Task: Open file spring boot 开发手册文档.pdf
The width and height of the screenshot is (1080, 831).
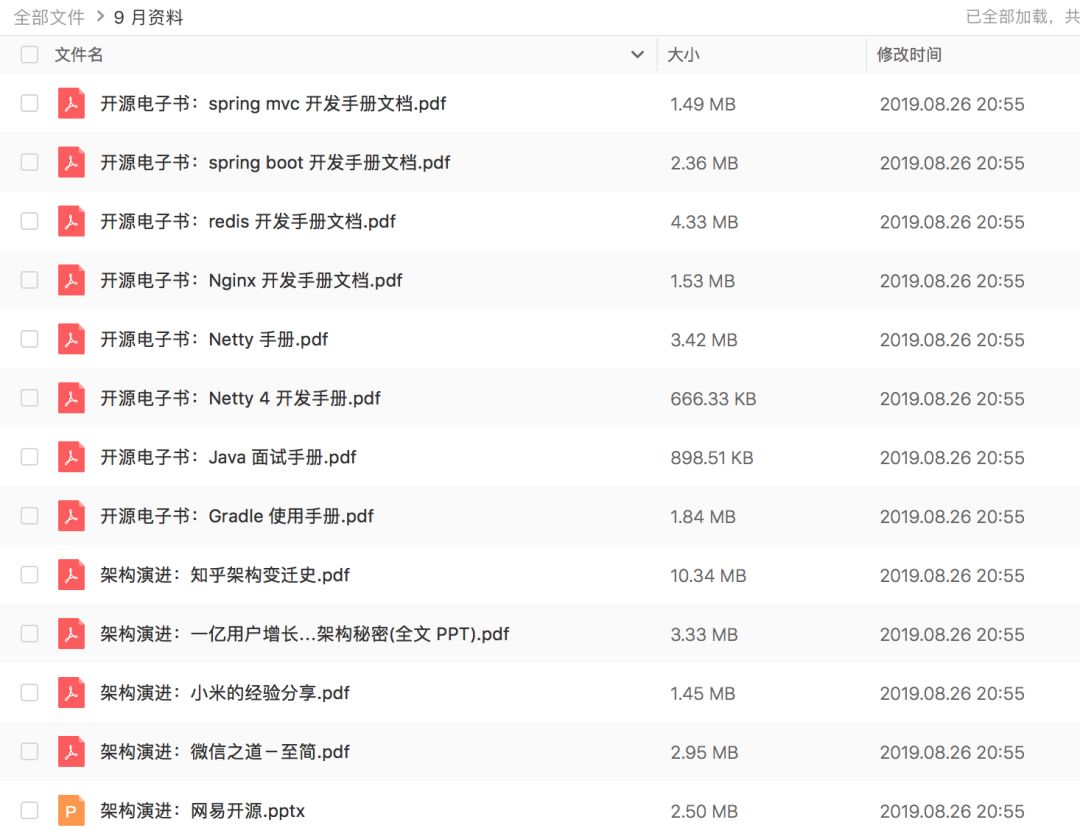Action: [276, 163]
